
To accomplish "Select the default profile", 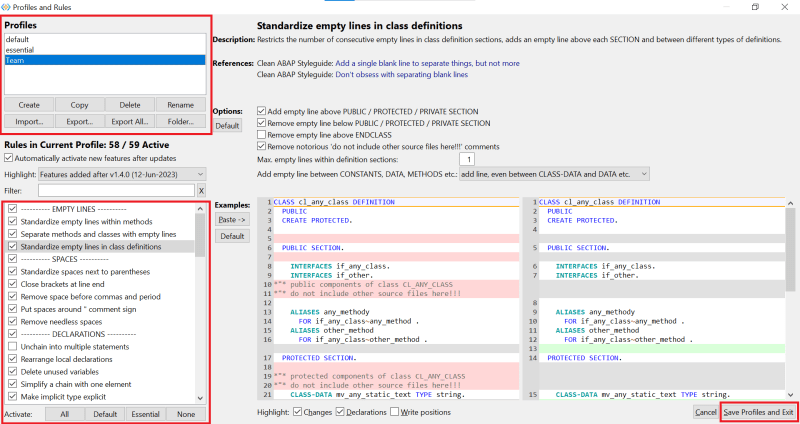I will coord(105,39).
